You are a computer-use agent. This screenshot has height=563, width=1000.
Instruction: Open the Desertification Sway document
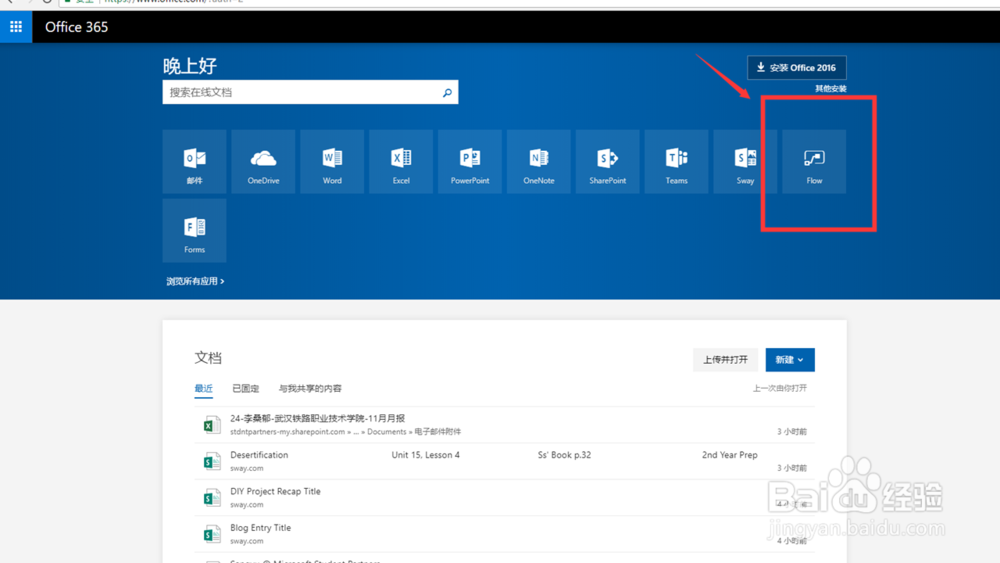(259, 455)
